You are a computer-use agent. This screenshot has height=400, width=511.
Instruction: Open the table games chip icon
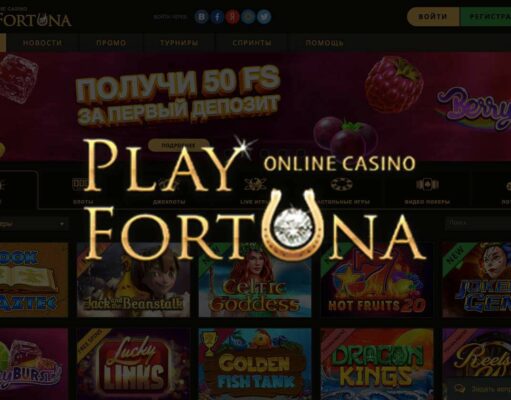pos(342,184)
